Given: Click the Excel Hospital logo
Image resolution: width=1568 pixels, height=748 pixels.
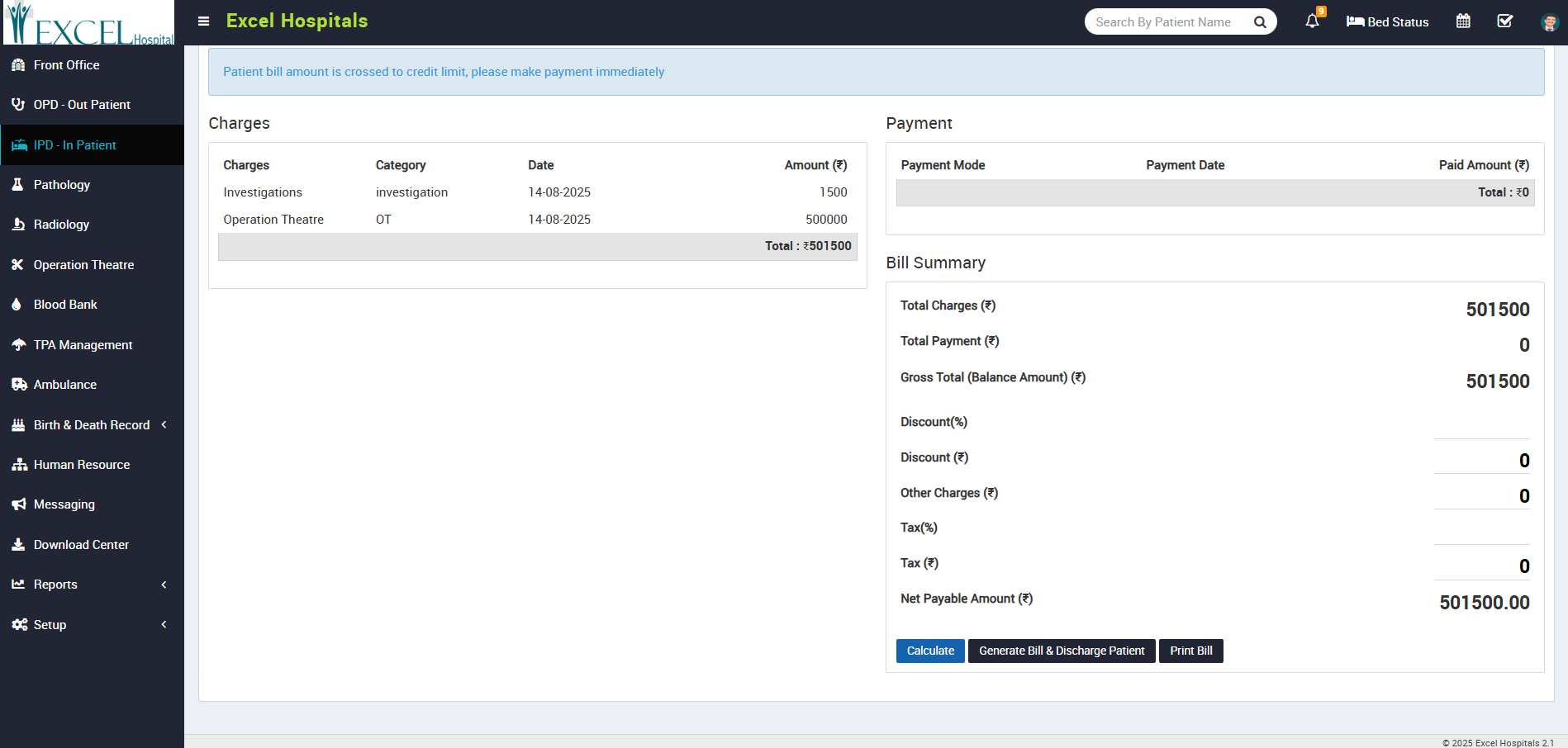Looking at the screenshot, I should click(x=89, y=22).
